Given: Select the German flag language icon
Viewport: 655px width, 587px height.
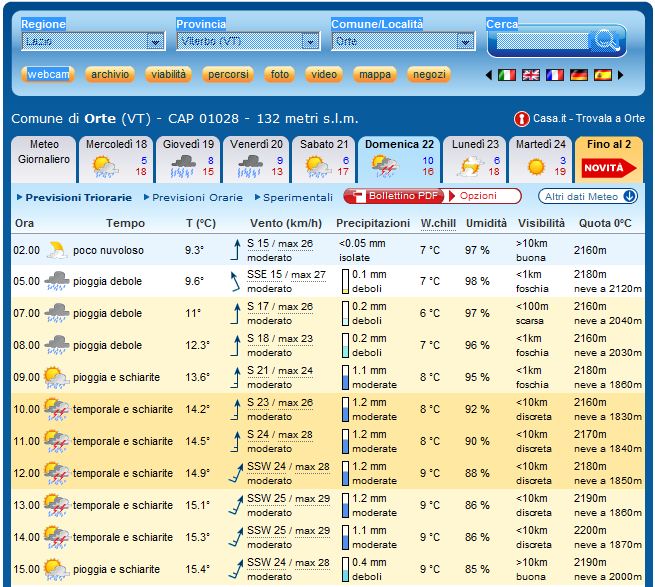Looking at the screenshot, I should tap(579, 75).
